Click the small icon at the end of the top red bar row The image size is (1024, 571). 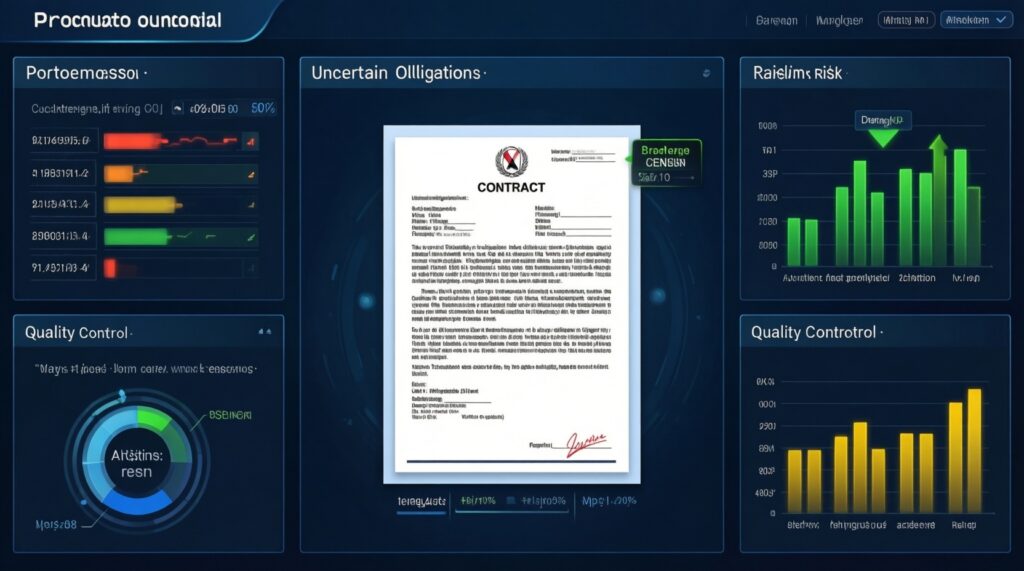[250, 141]
